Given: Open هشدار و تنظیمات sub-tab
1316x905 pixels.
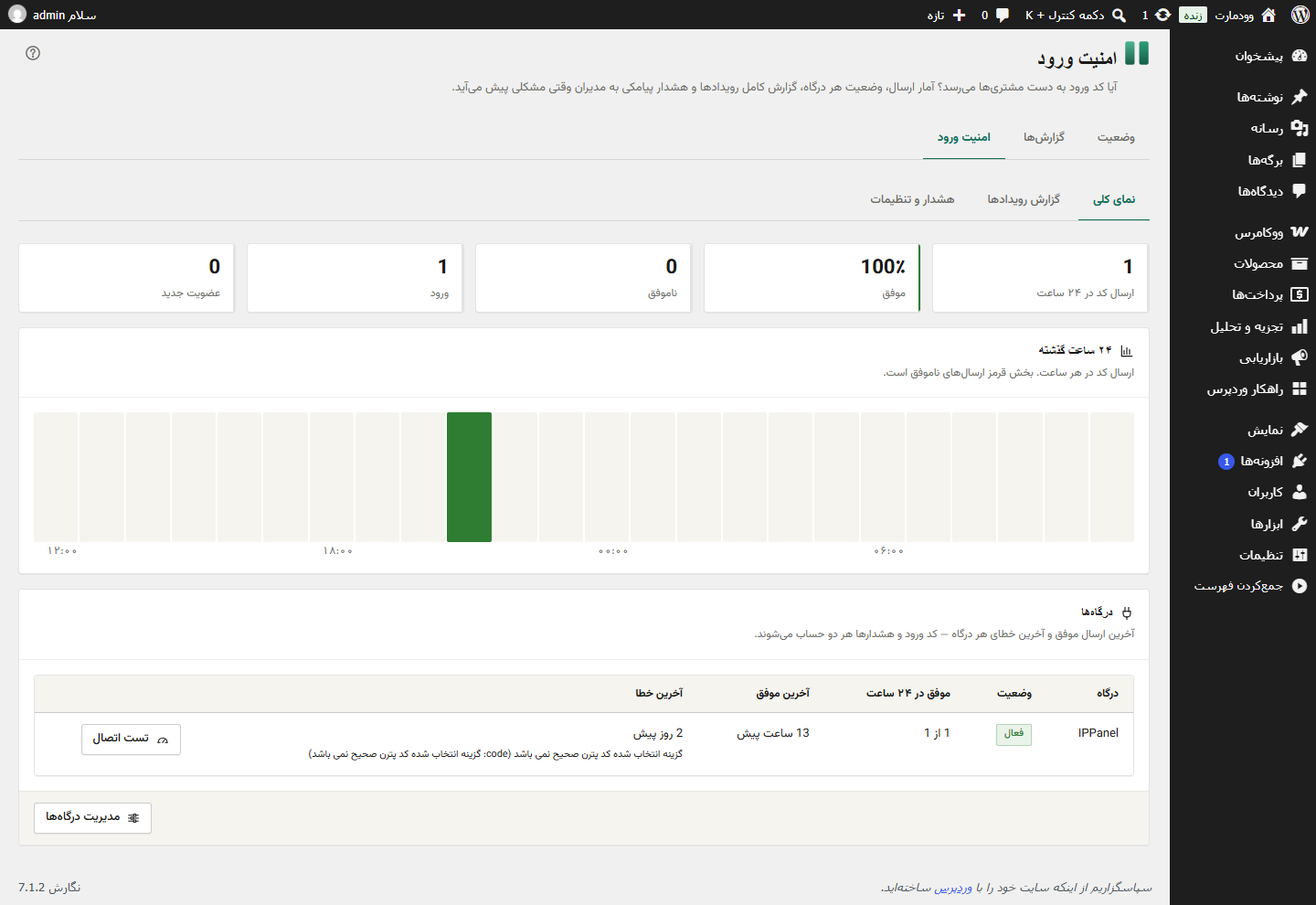Looking at the screenshot, I should [x=912, y=199].
